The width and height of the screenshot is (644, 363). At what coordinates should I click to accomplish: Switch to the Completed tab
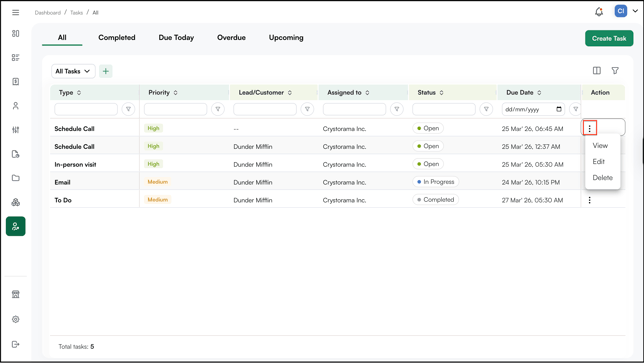pos(117,37)
